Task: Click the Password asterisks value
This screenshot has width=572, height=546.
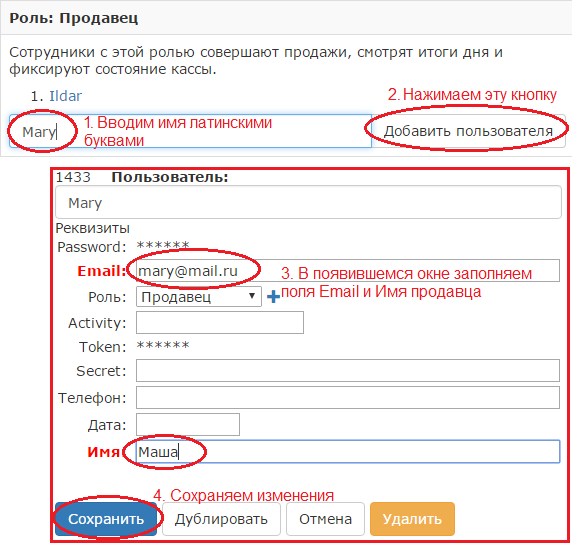Action: [x=163, y=245]
